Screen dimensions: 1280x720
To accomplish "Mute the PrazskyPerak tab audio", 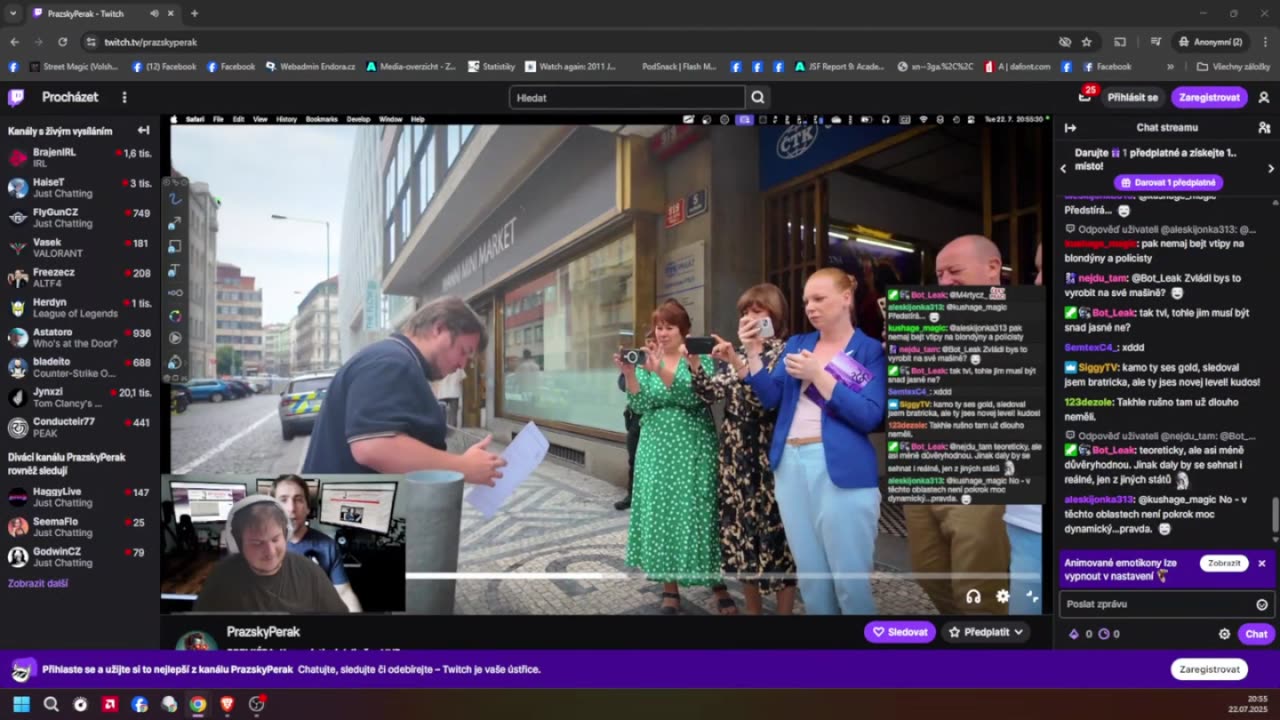I will pos(154,13).
